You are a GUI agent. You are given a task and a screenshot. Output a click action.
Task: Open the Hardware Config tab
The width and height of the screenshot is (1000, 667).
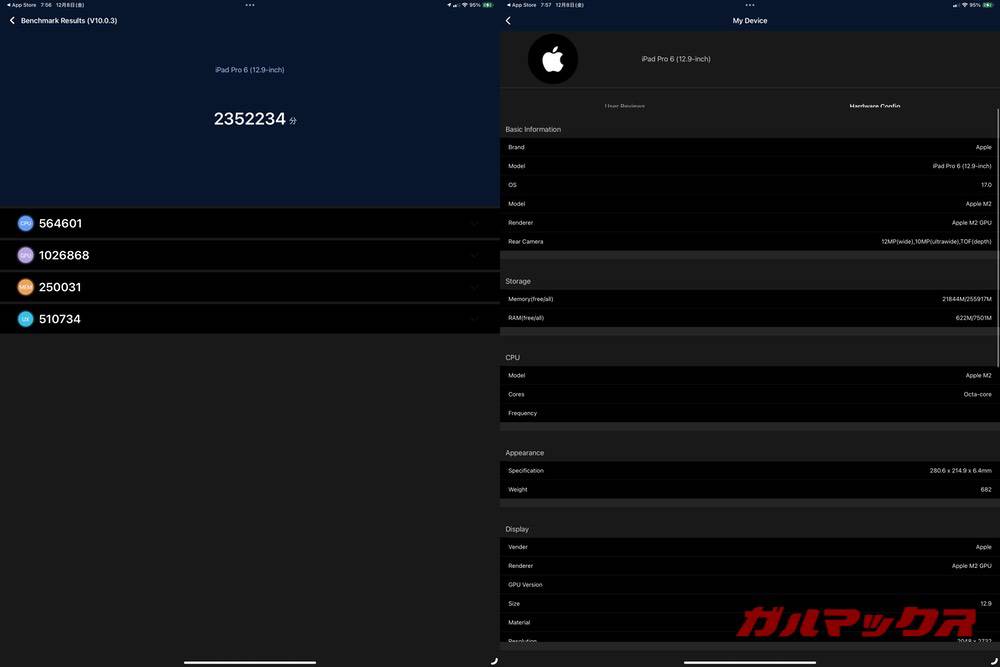[873, 105]
